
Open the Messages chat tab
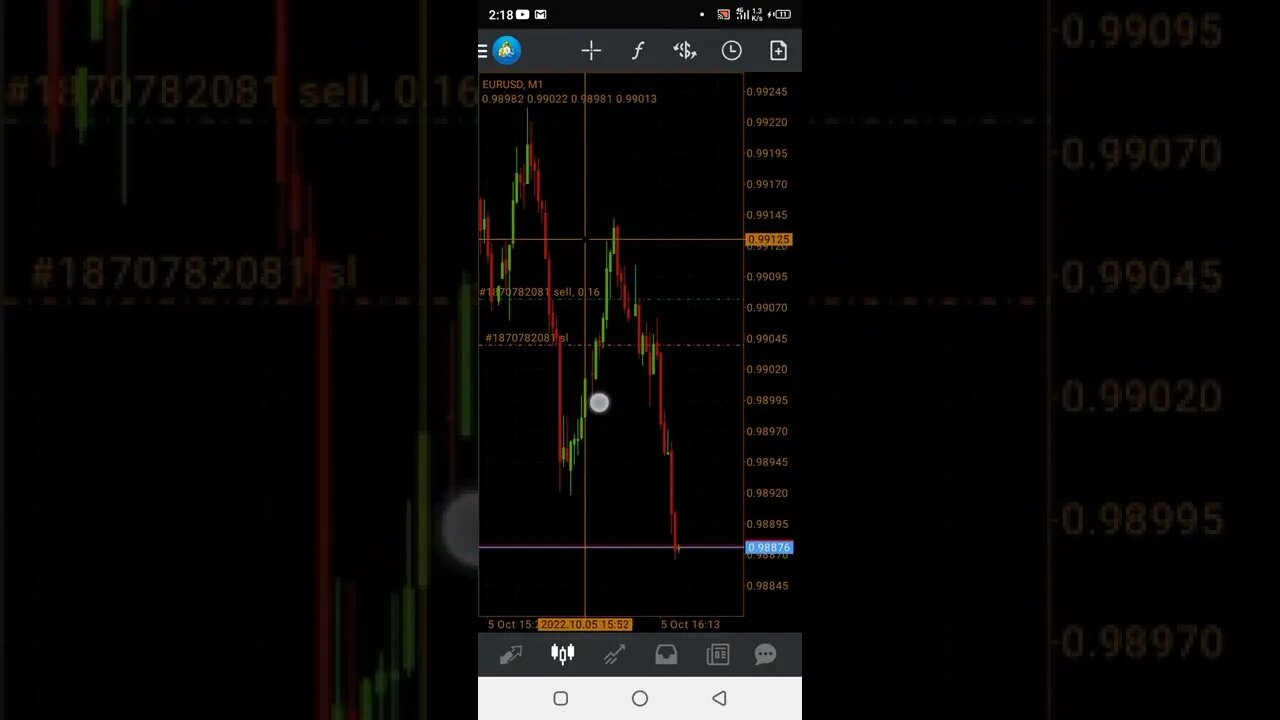point(765,655)
